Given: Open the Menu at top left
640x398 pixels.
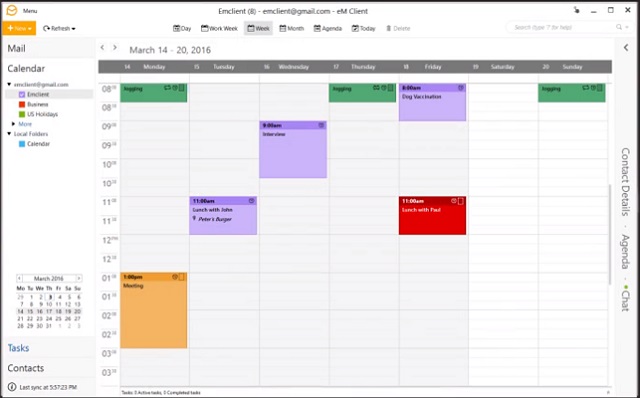Looking at the screenshot, I should (x=22, y=11).
